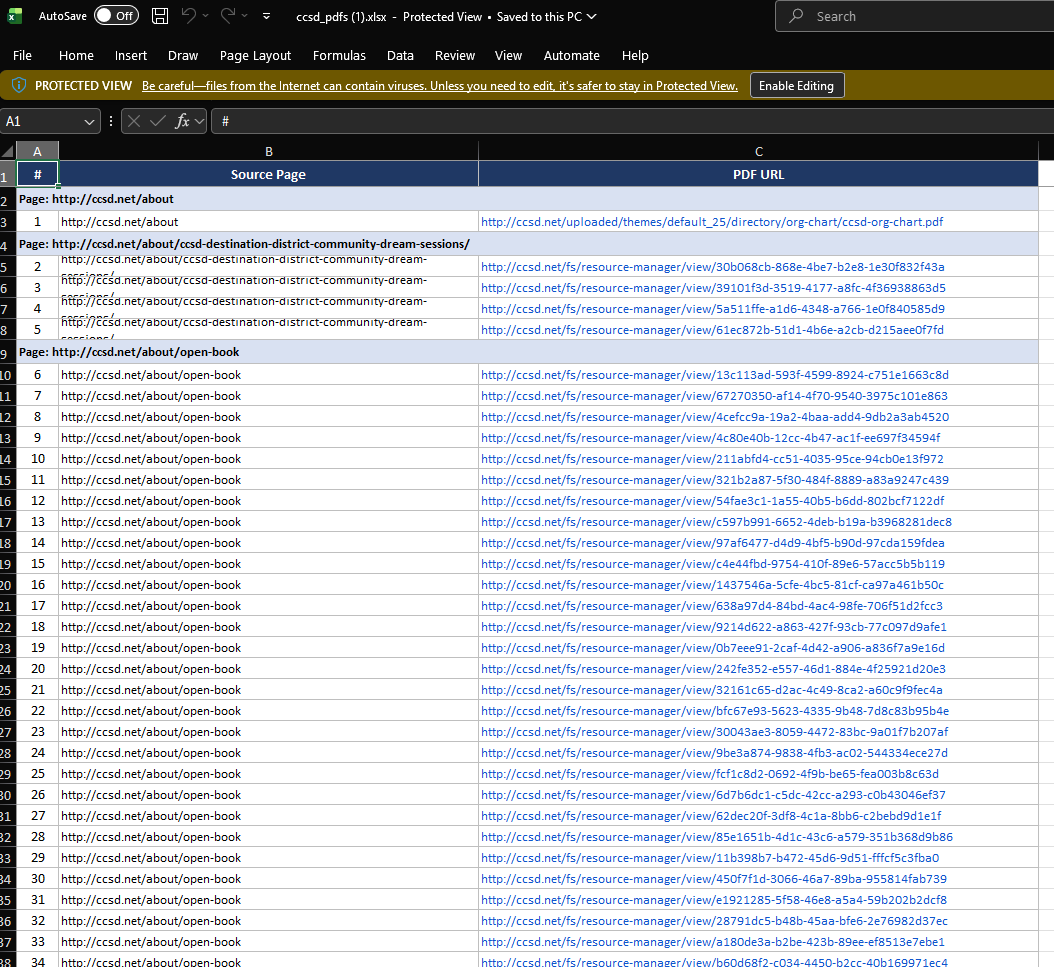
Task: Click the Undo arrow icon
Action: pyautogui.click(x=189, y=16)
